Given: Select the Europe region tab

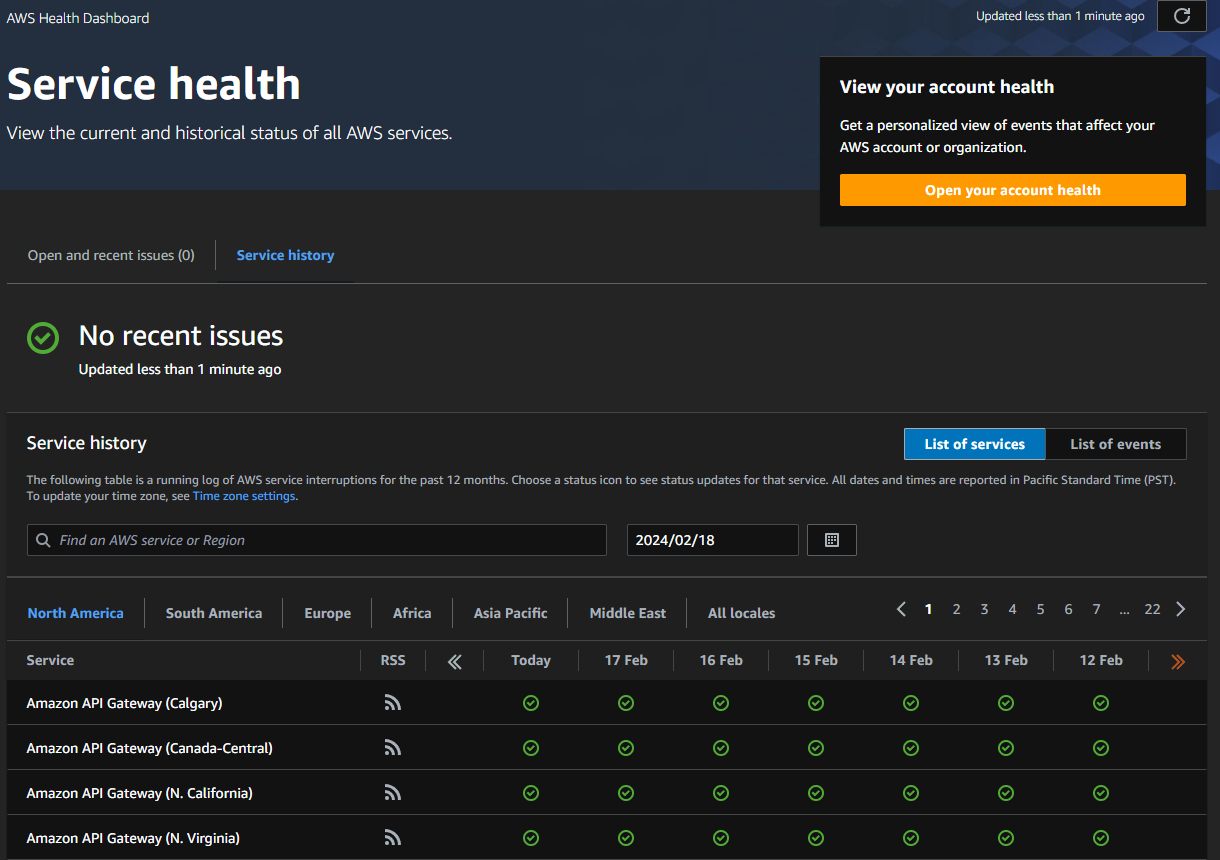Looking at the screenshot, I should tap(328, 613).
